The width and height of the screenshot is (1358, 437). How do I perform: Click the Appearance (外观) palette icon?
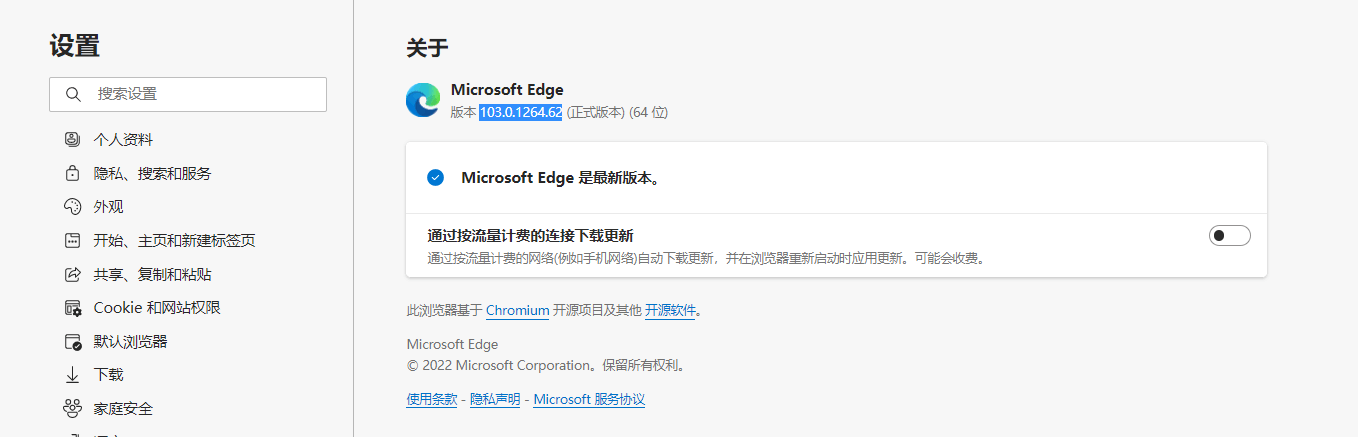point(72,207)
